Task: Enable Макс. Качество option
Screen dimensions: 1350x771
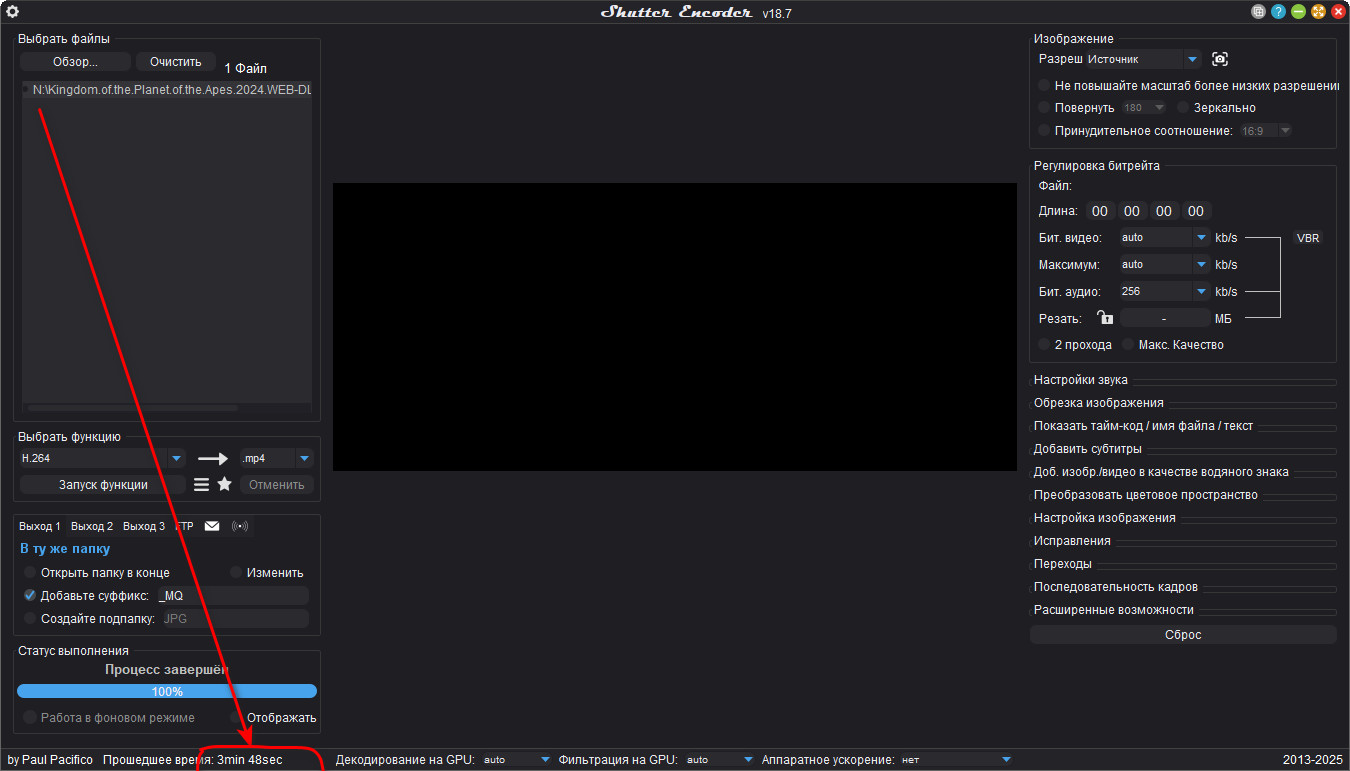Action: pos(1172,345)
